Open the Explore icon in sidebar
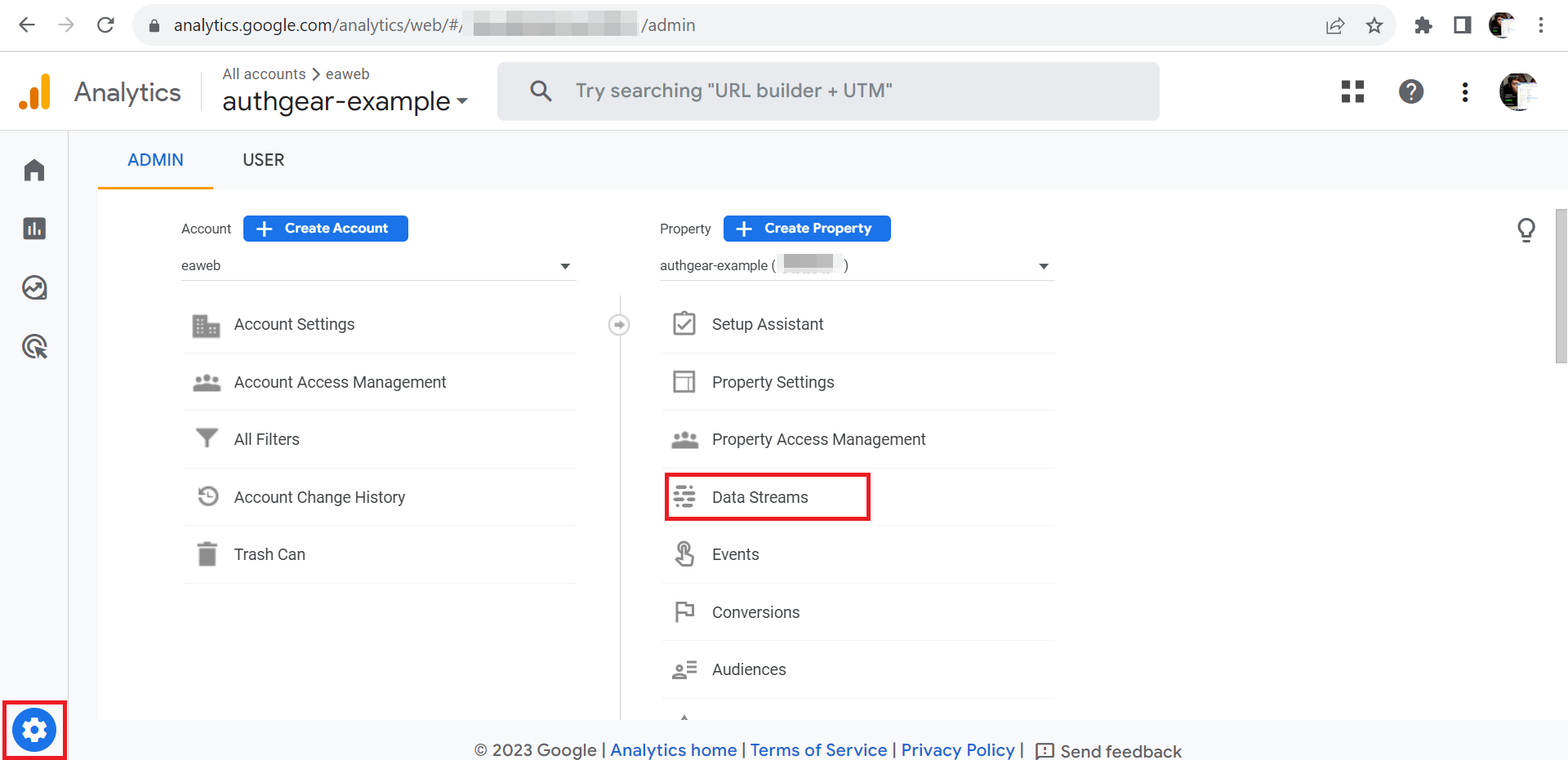The height and width of the screenshot is (760, 1568). (x=34, y=287)
